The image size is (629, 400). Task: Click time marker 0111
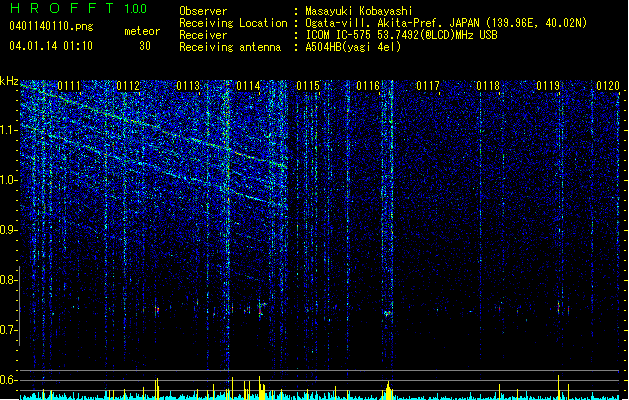(x=69, y=86)
